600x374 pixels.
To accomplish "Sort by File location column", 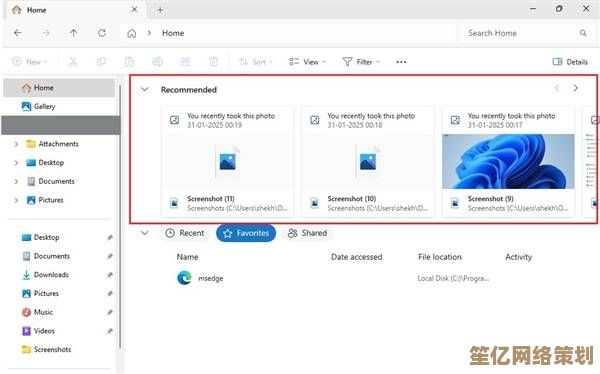I will click(x=440, y=257).
